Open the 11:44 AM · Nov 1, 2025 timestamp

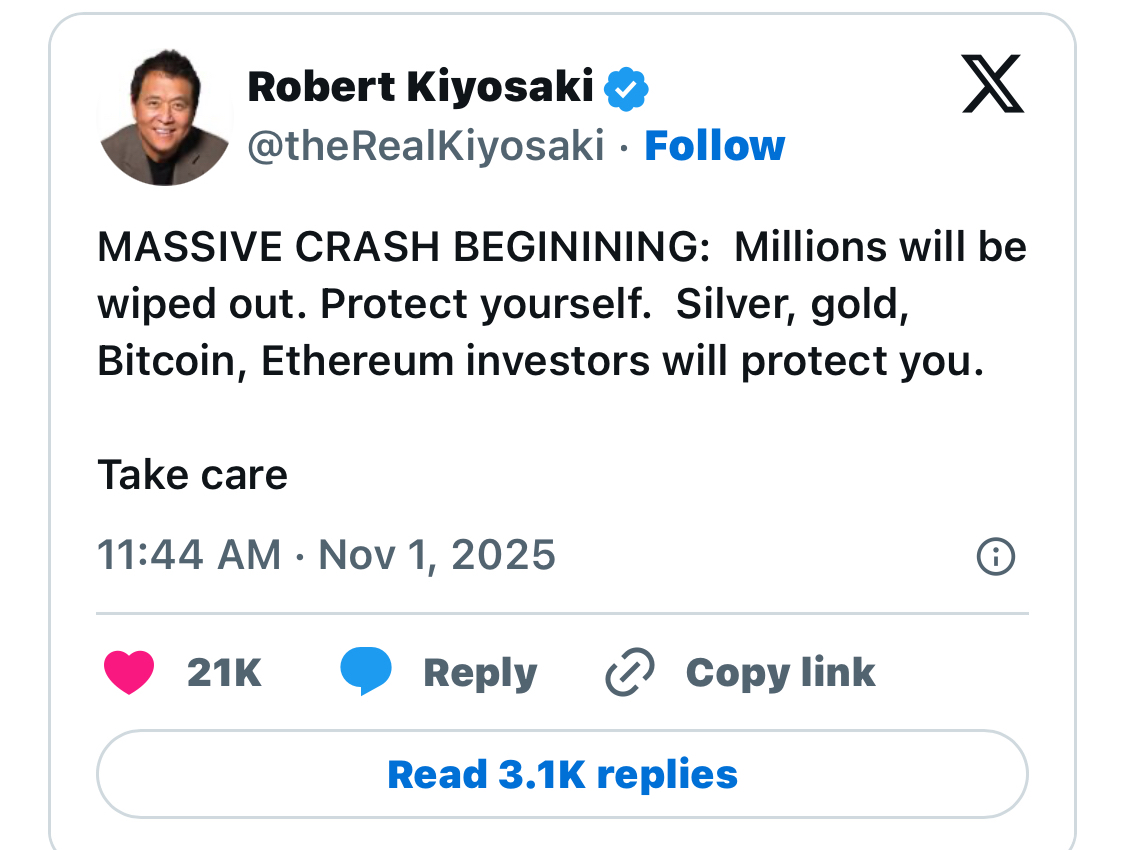(326, 555)
